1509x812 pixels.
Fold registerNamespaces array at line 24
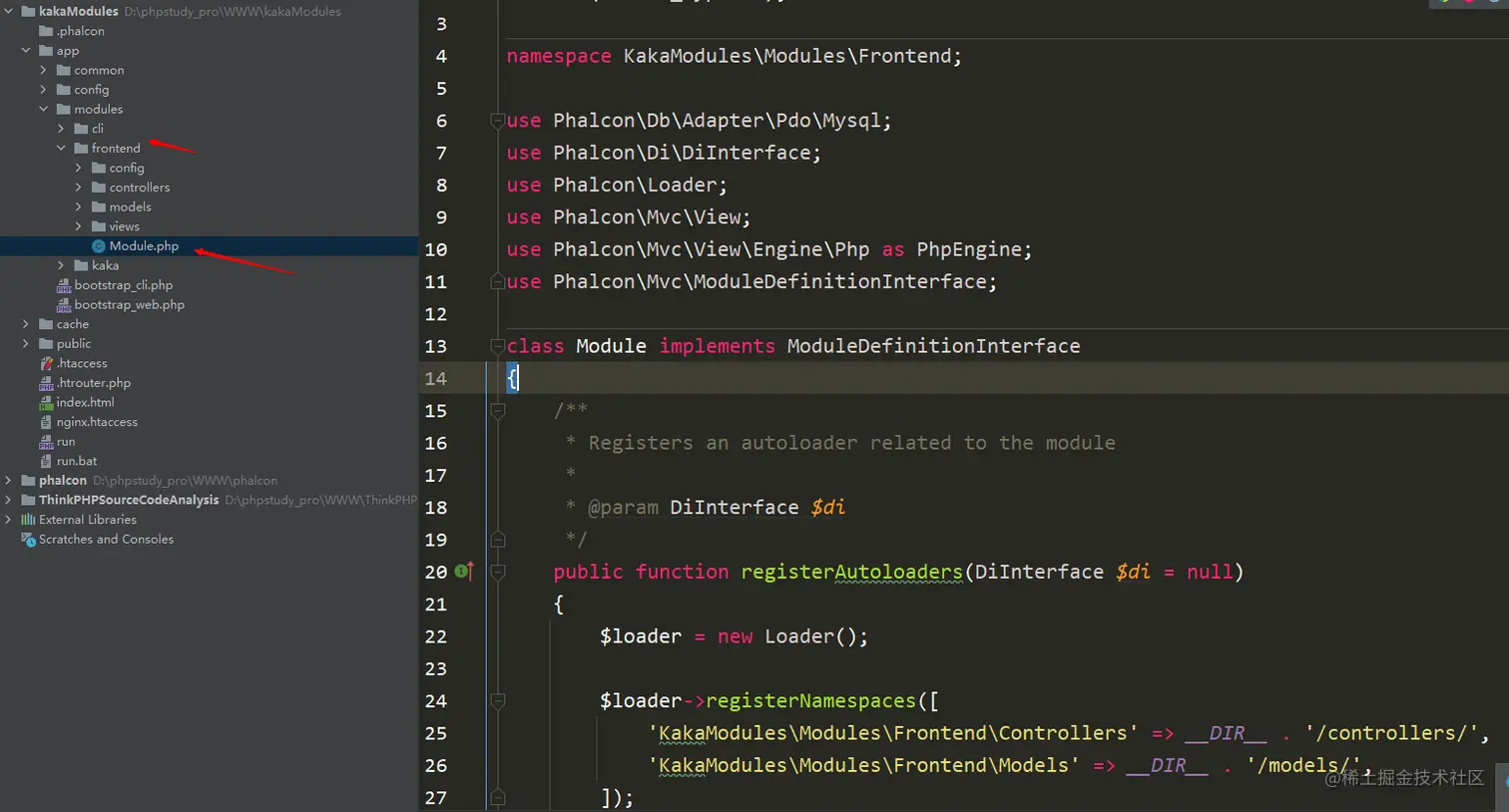(497, 700)
